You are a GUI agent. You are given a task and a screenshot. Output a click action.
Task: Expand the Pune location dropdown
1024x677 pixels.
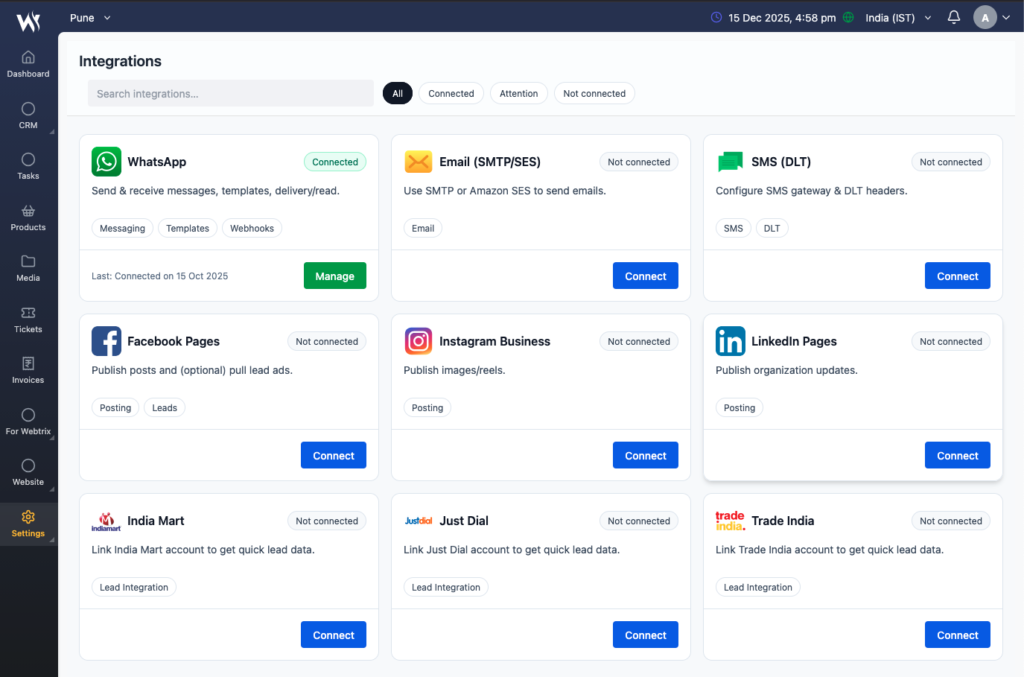[90, 17]
